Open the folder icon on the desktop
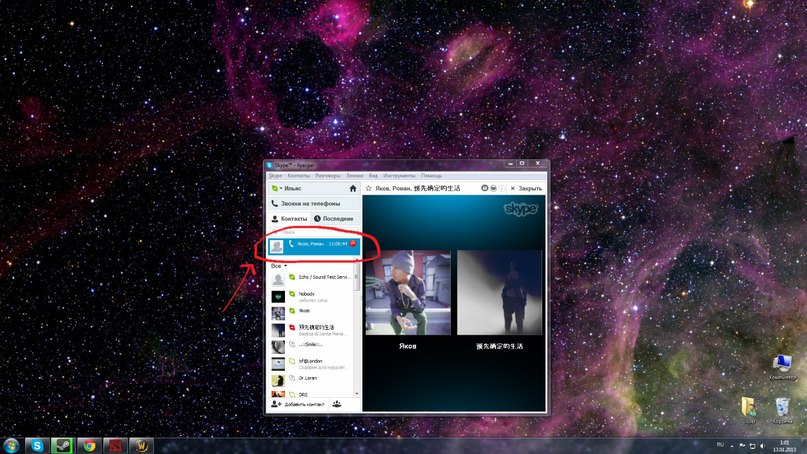This screenshot has width=807, height=454. click(750, 410)
